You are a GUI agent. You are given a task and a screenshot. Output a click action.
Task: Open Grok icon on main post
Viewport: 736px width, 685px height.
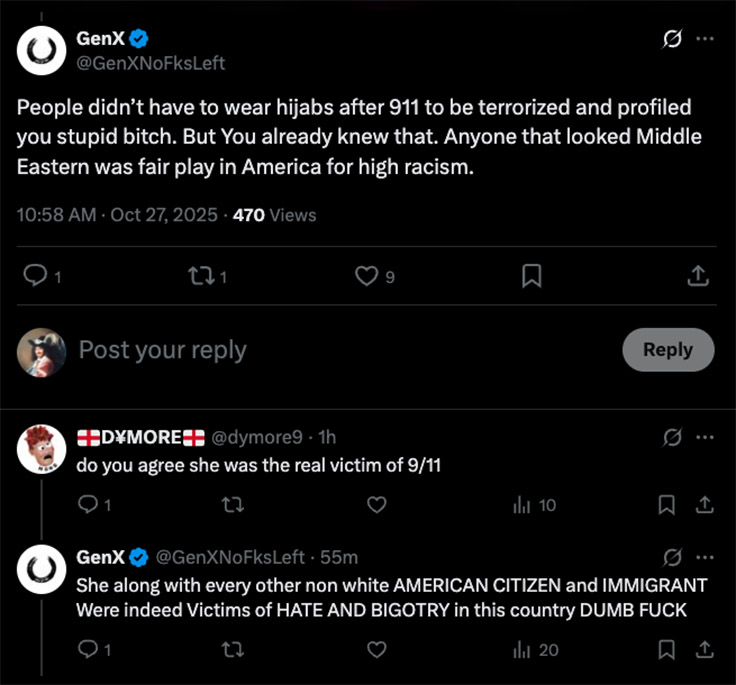pyautogui.click(x=673, y=39)
